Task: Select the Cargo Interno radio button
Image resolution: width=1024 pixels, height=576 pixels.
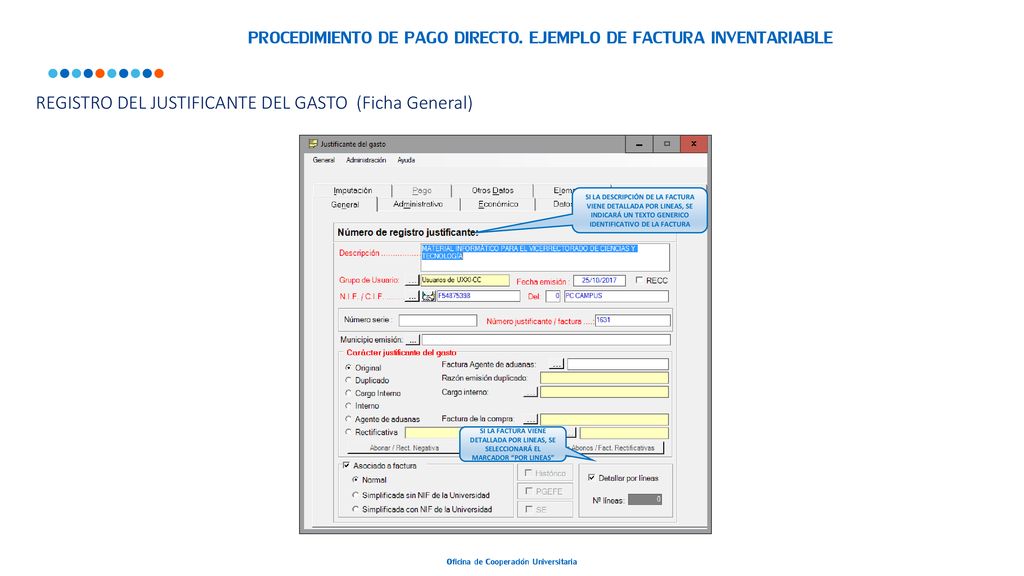Action: 348,393
